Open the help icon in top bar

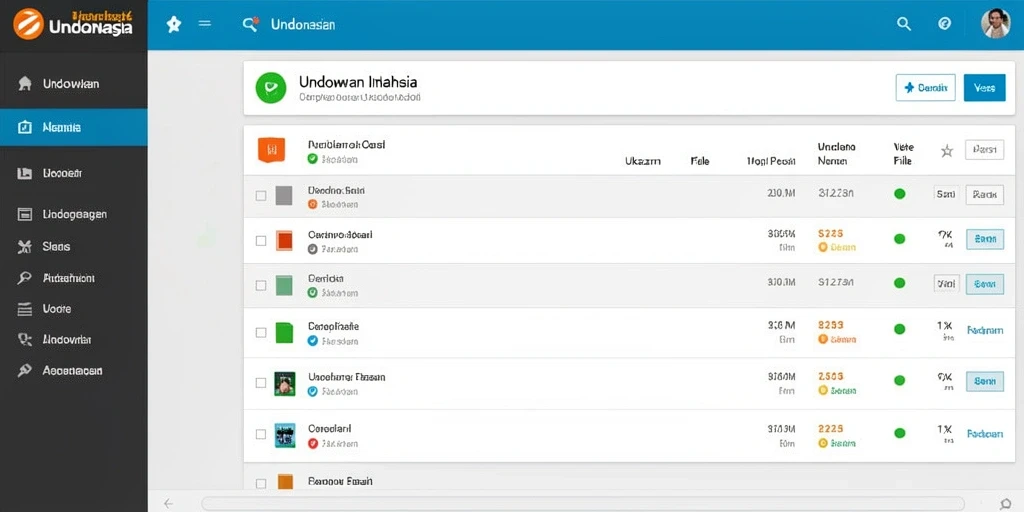tap(944, 24)
